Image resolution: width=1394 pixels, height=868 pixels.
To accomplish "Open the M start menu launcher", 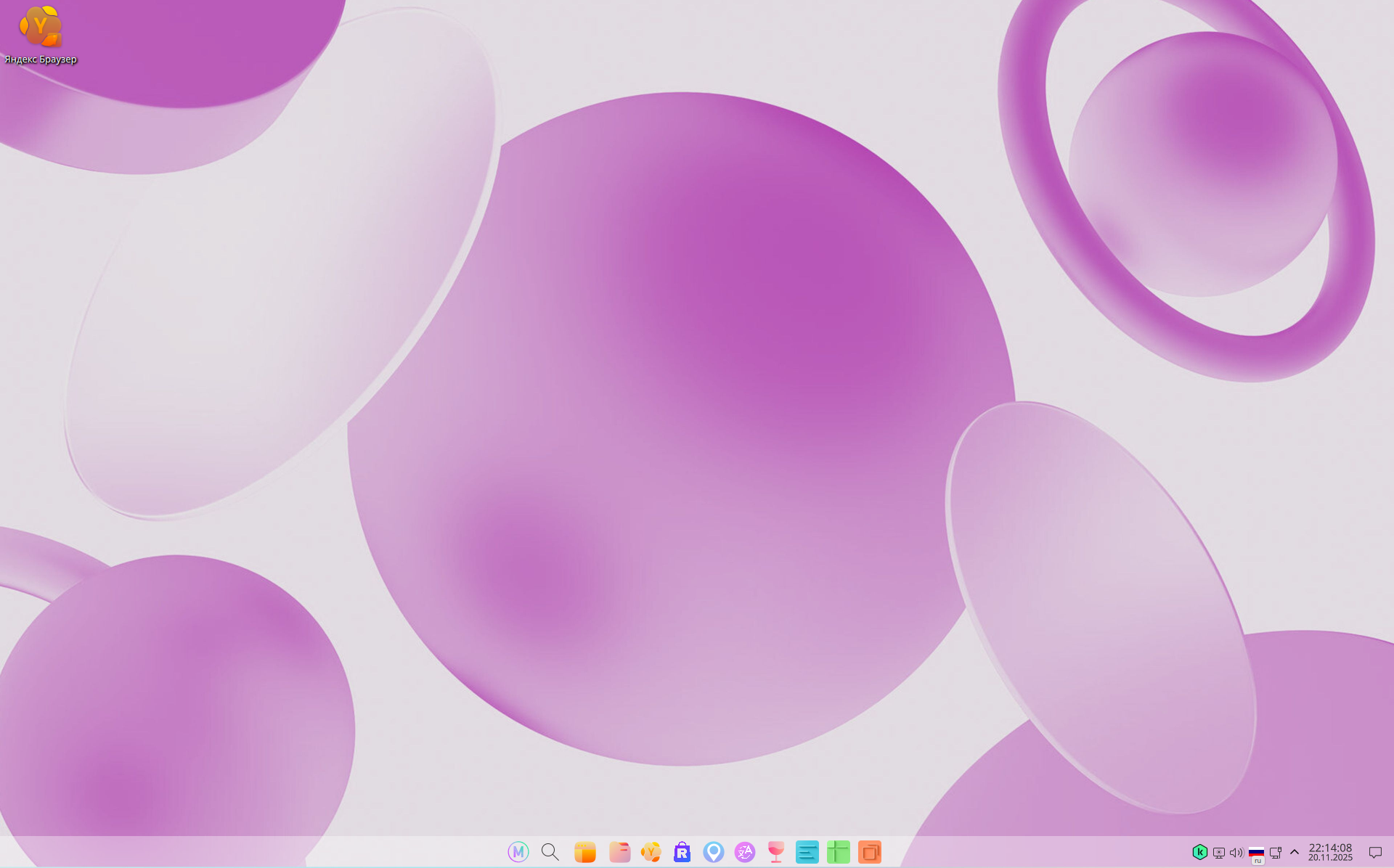I will (x=518, y=852).
